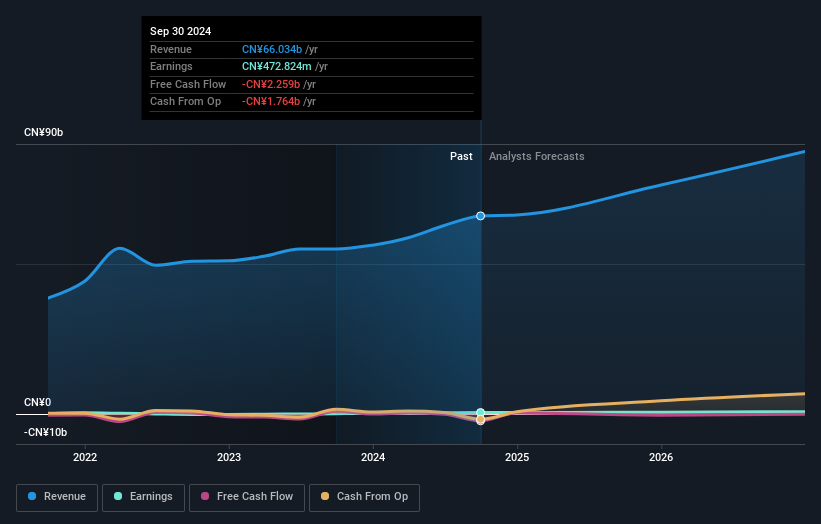Screen dimensions: 821x524
Task: Click the -CN¥1.764b cash from op value
Action: (271, 102)
